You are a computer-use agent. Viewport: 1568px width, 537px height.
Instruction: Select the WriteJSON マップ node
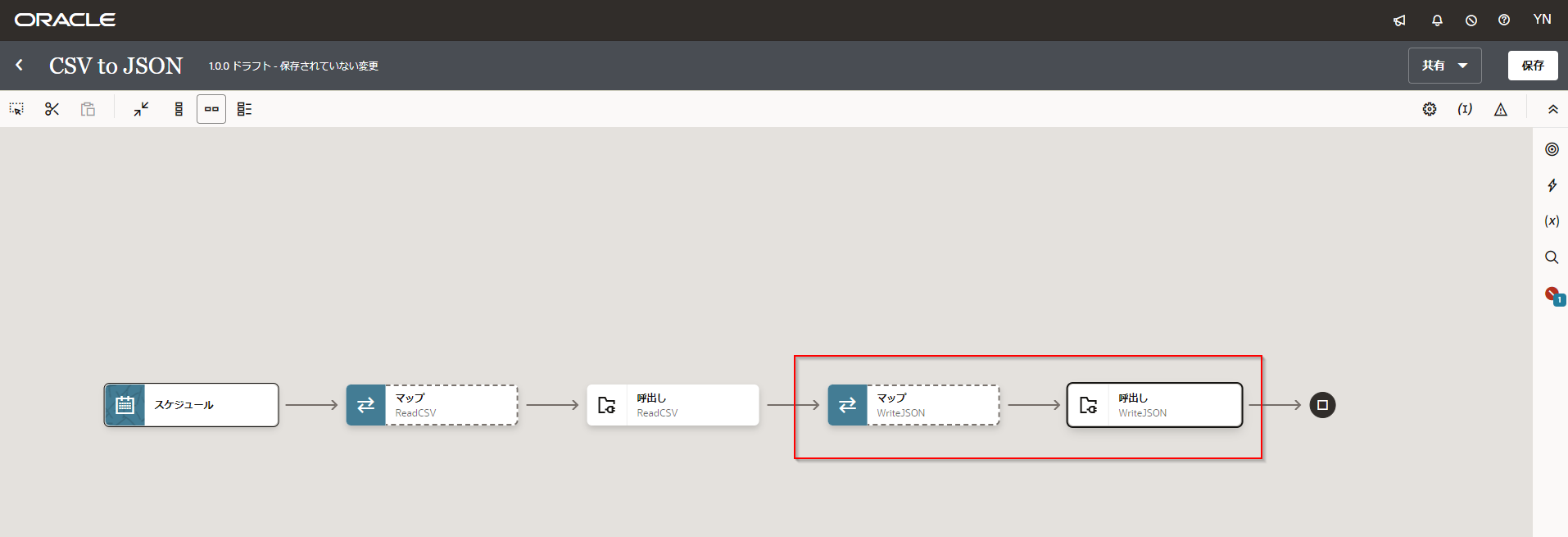913,405
